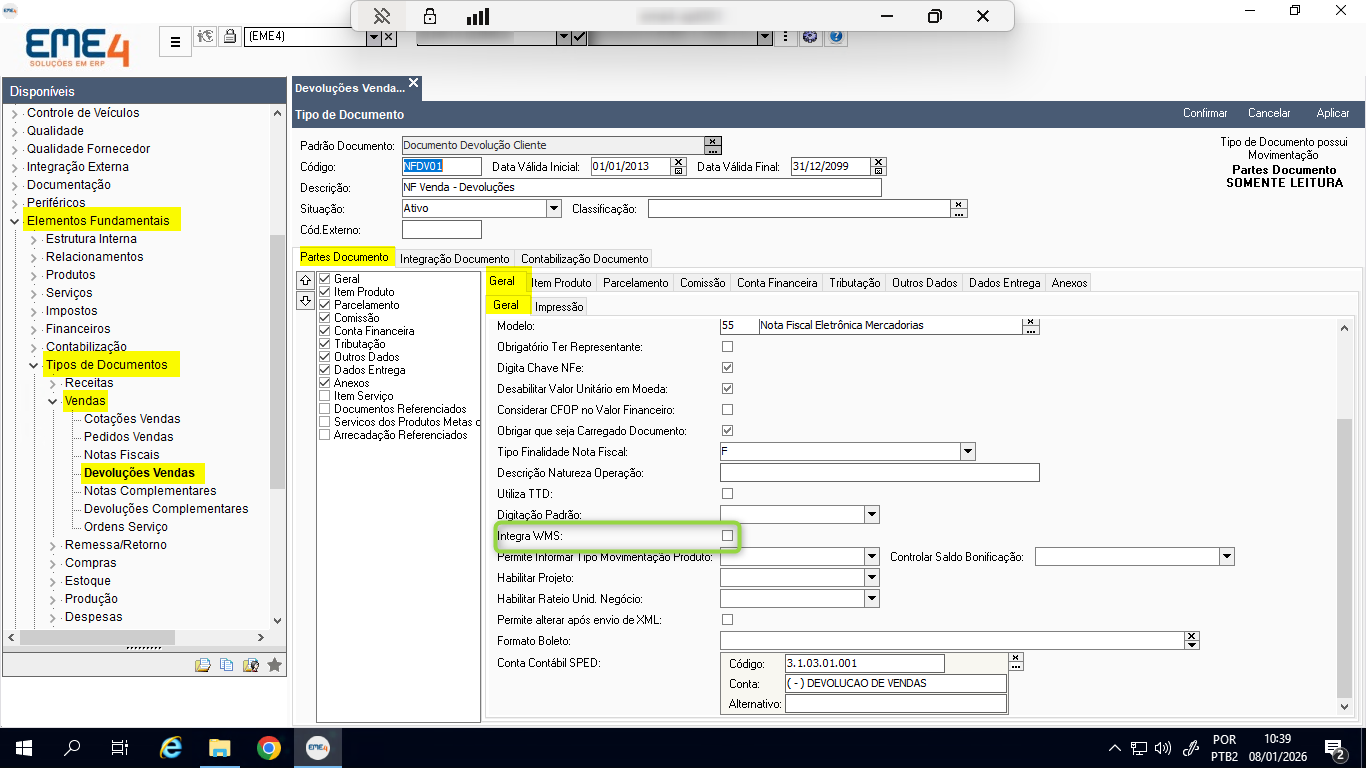Click the copy documents icon below the tree
The width and height of the screenshot is (1366, 768).
pyautogui.click(x=226, y=664)
